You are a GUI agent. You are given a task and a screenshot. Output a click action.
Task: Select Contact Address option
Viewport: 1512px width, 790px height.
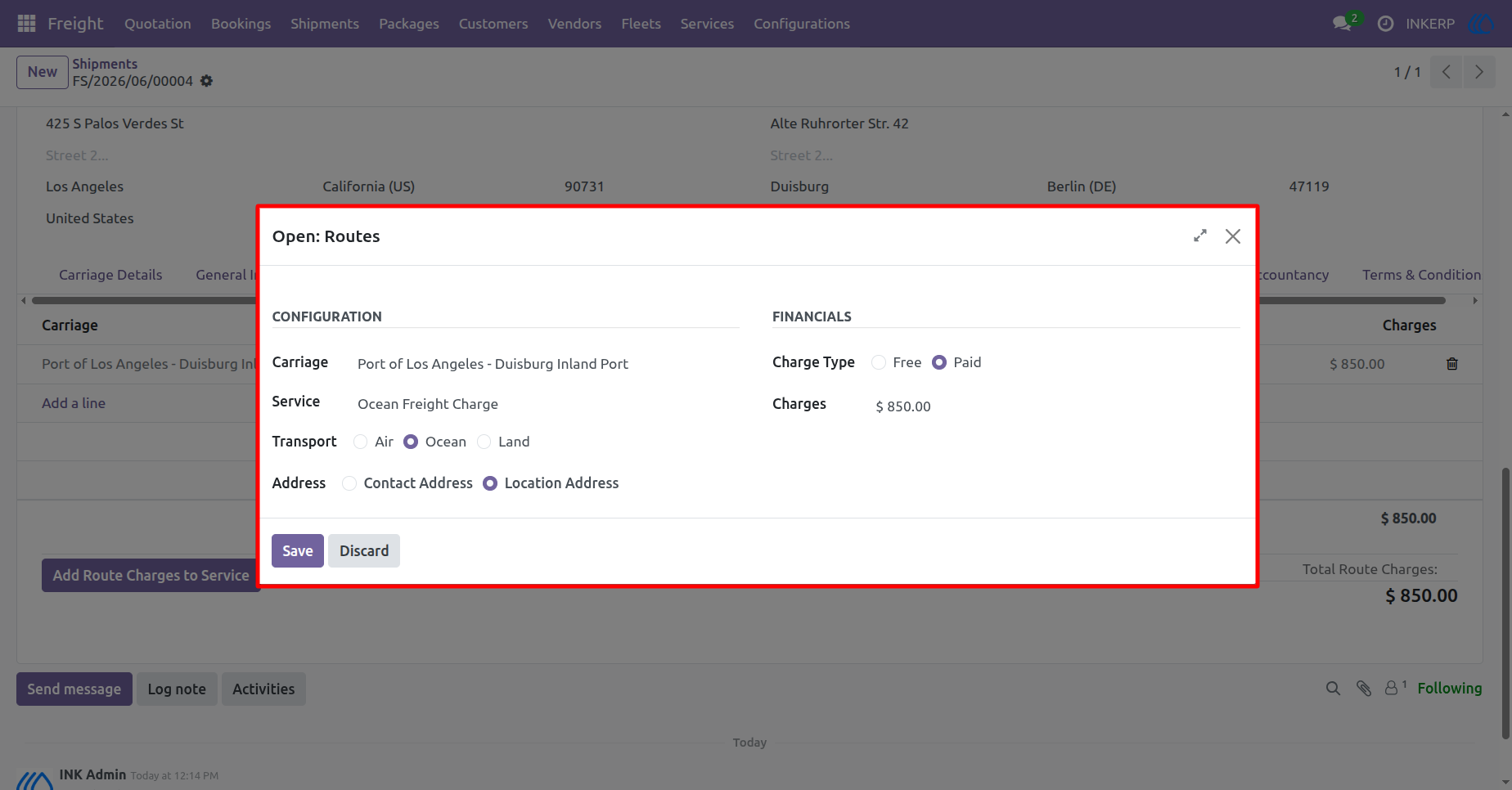[x=349, y=483]
